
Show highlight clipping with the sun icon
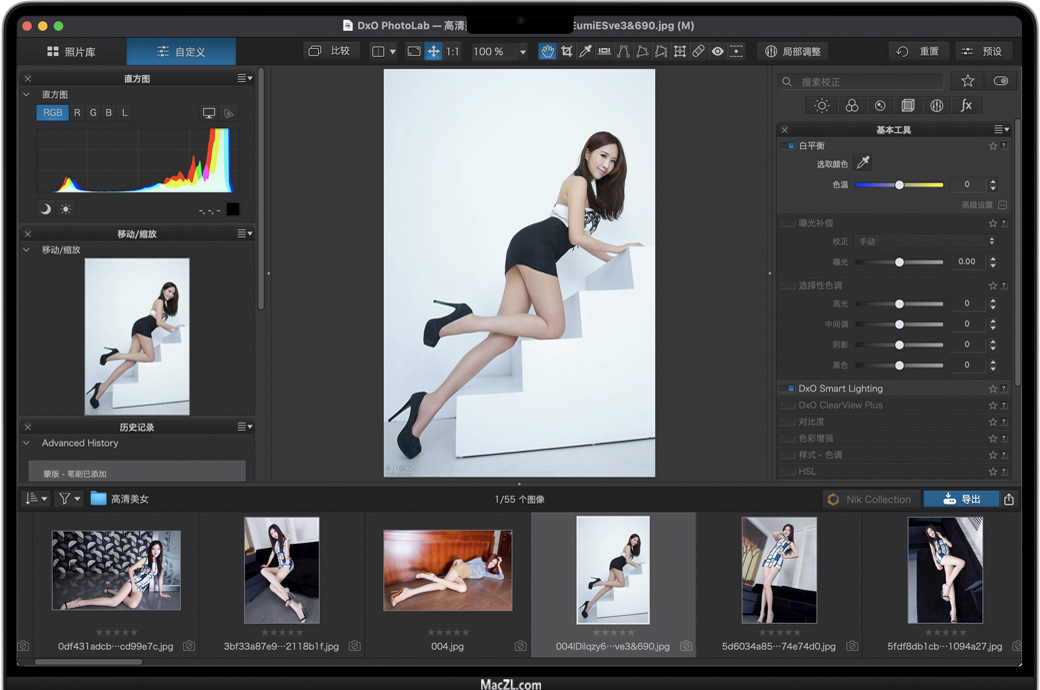(66, 209)
